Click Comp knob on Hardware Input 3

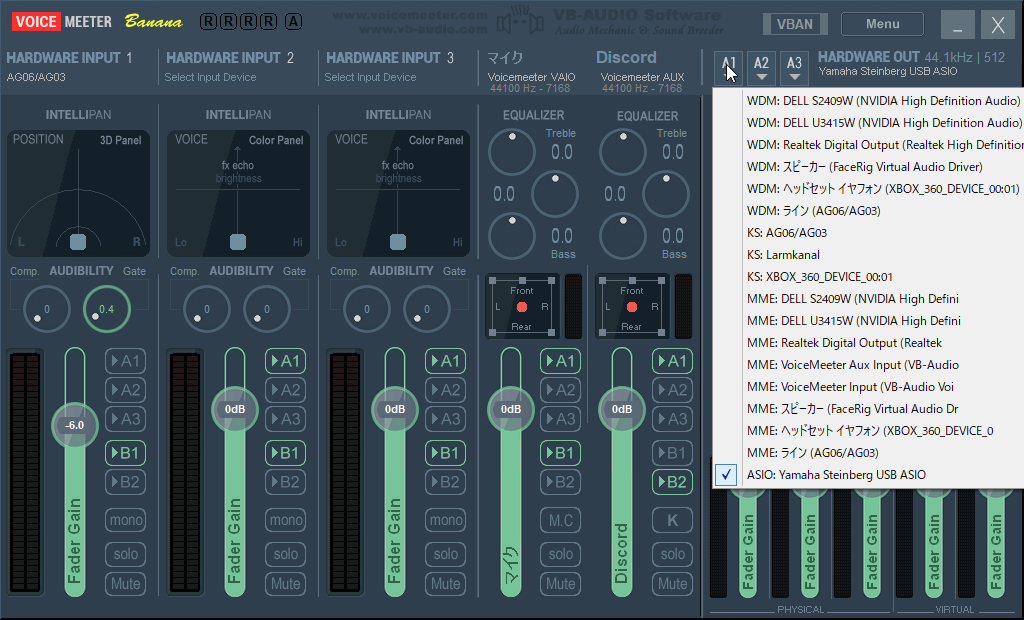tap(366, 309)
